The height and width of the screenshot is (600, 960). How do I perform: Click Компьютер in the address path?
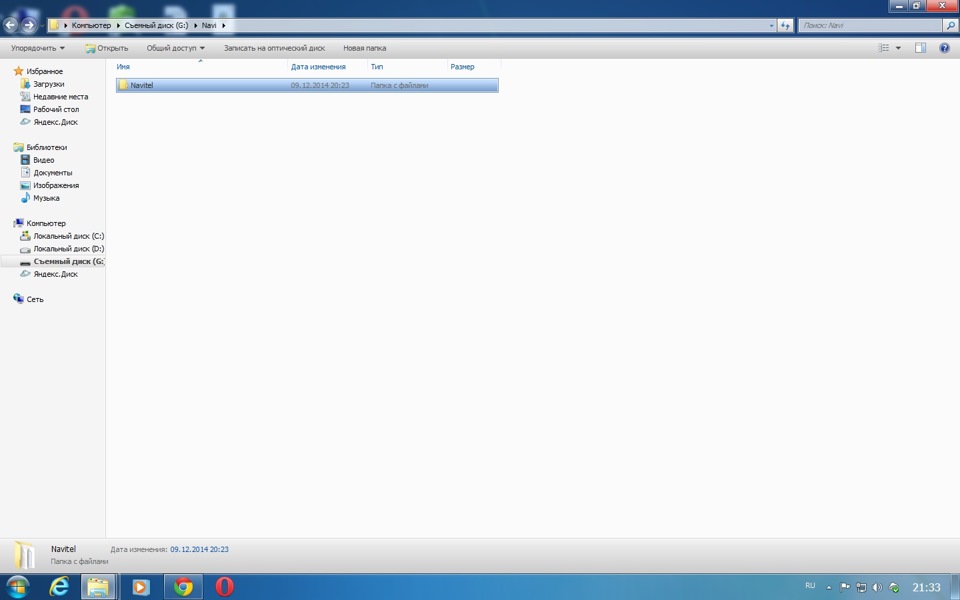tap(91, 25)
